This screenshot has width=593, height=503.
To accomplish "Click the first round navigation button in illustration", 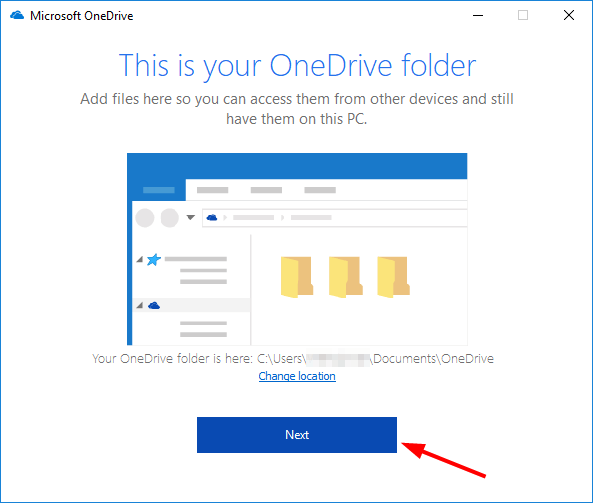I will (145, 217).
